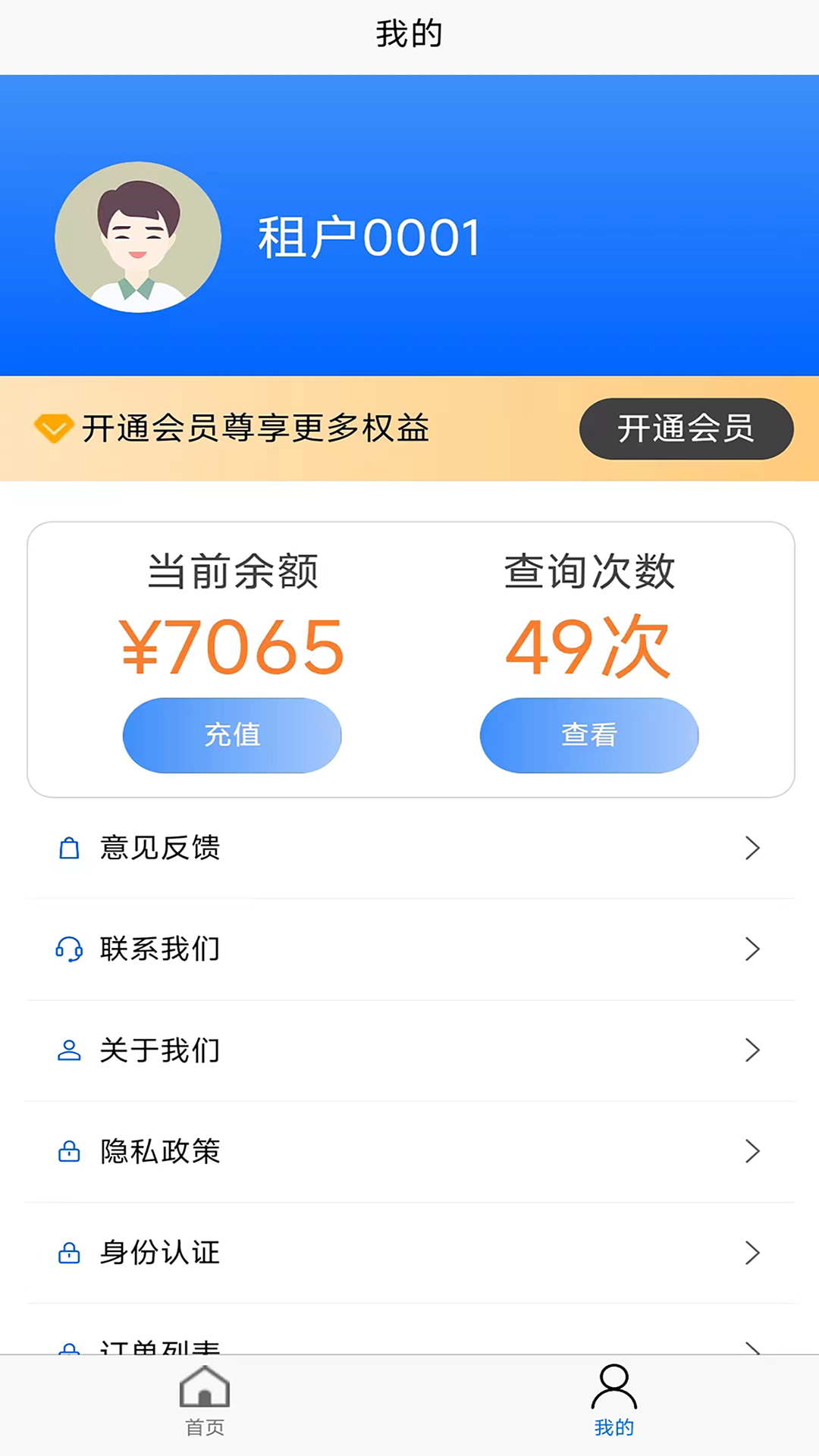
Task: Select the 我的 tab label
Action: 614,1427
